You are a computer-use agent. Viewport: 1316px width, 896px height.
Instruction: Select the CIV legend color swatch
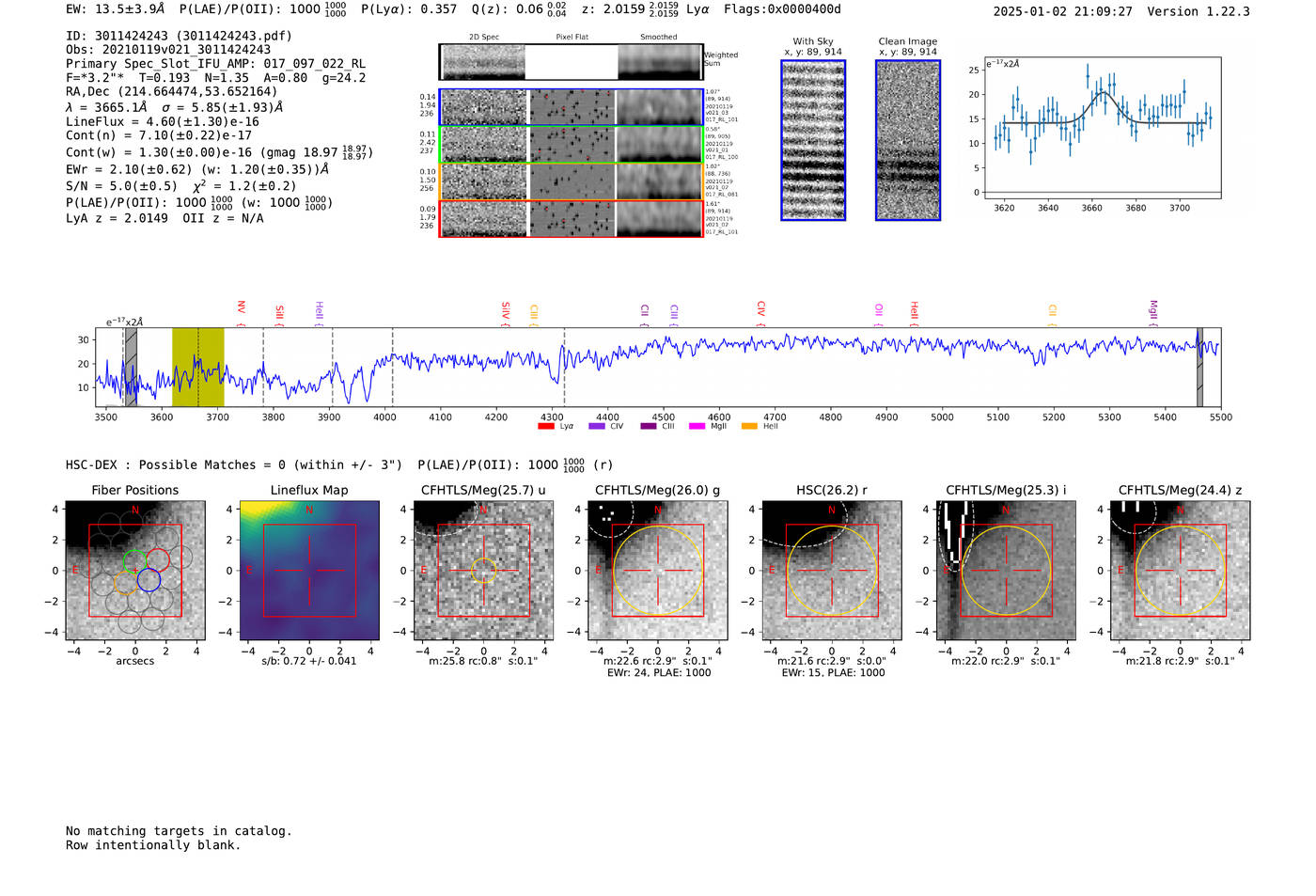[596, 427]
